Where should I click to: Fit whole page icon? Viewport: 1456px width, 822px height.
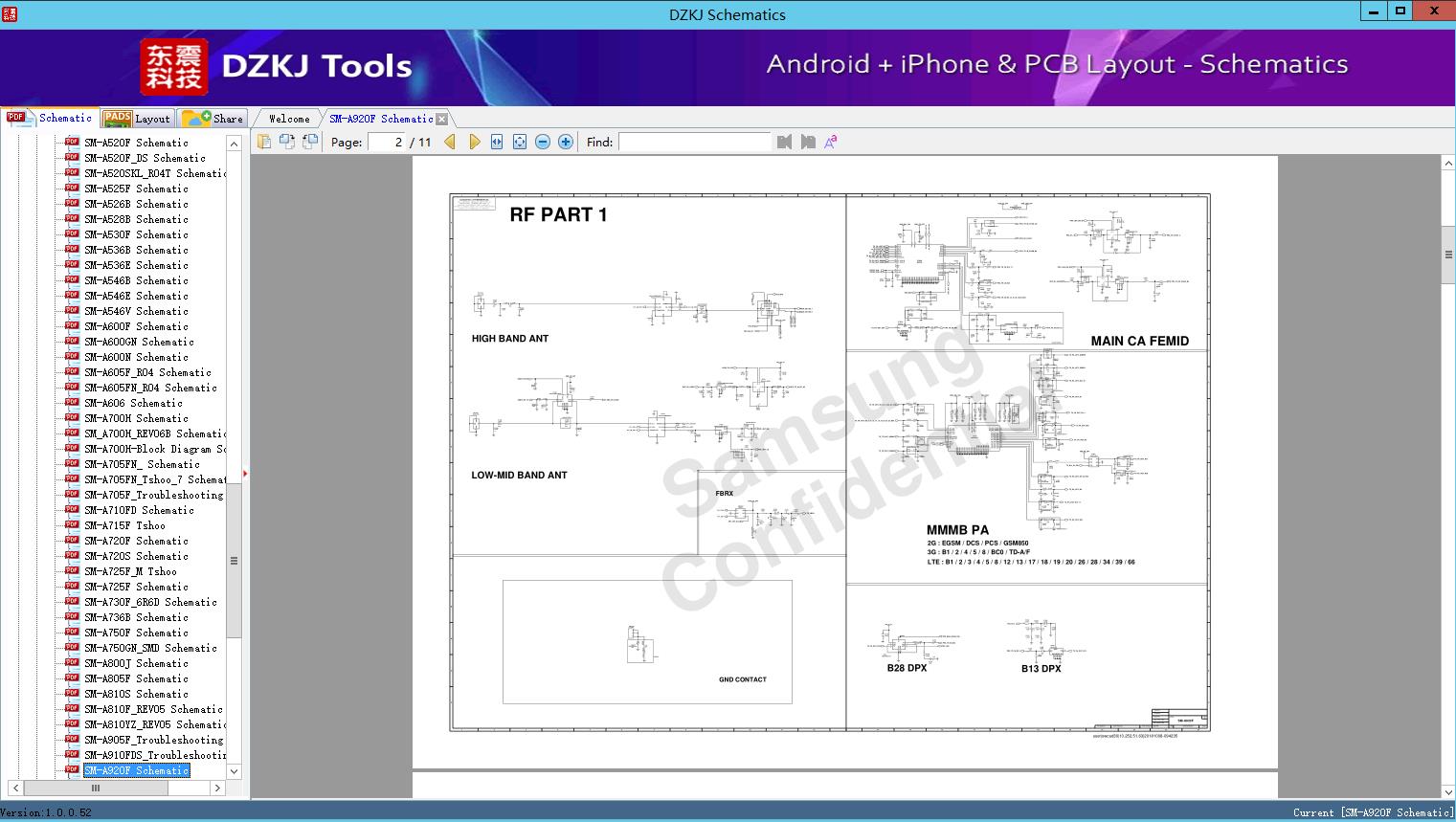click(x=520, y=142)
